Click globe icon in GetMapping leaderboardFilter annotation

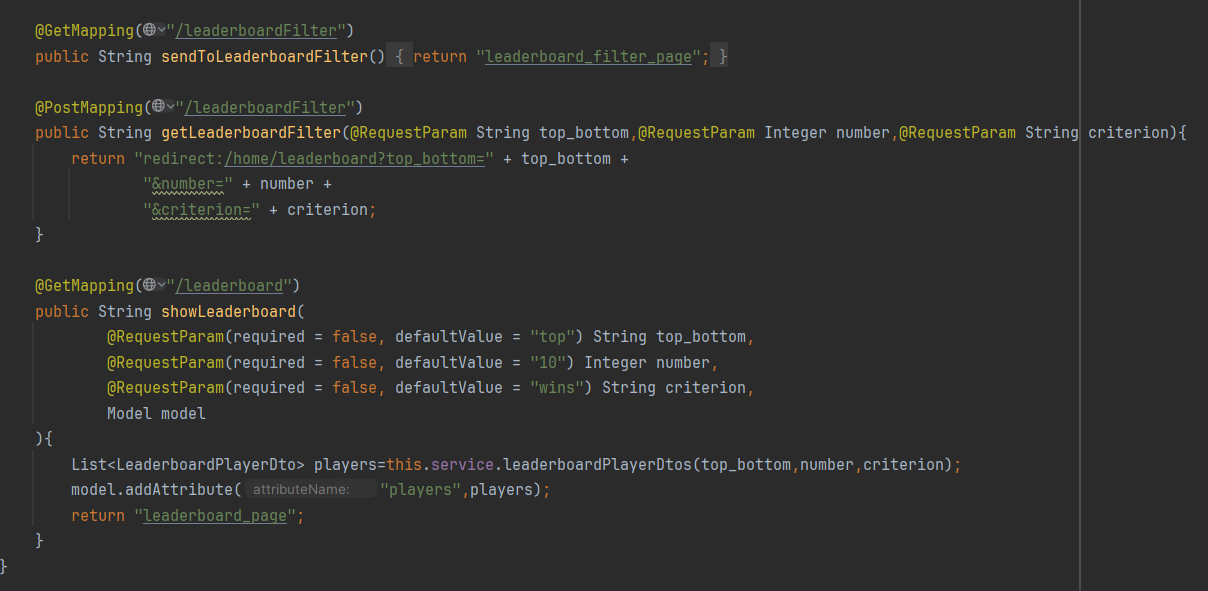click(x=149, y=31)
